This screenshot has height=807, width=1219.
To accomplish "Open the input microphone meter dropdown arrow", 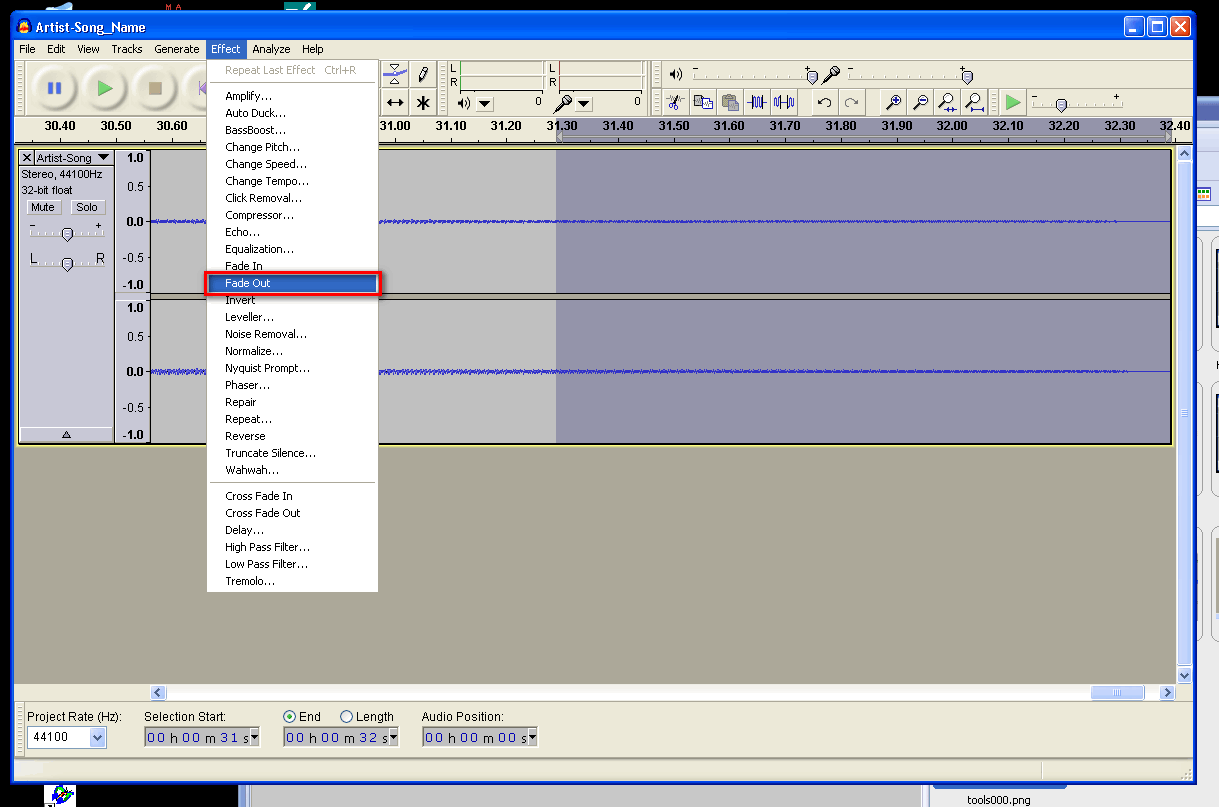I will pyautogui.click(x=584, y=103).
